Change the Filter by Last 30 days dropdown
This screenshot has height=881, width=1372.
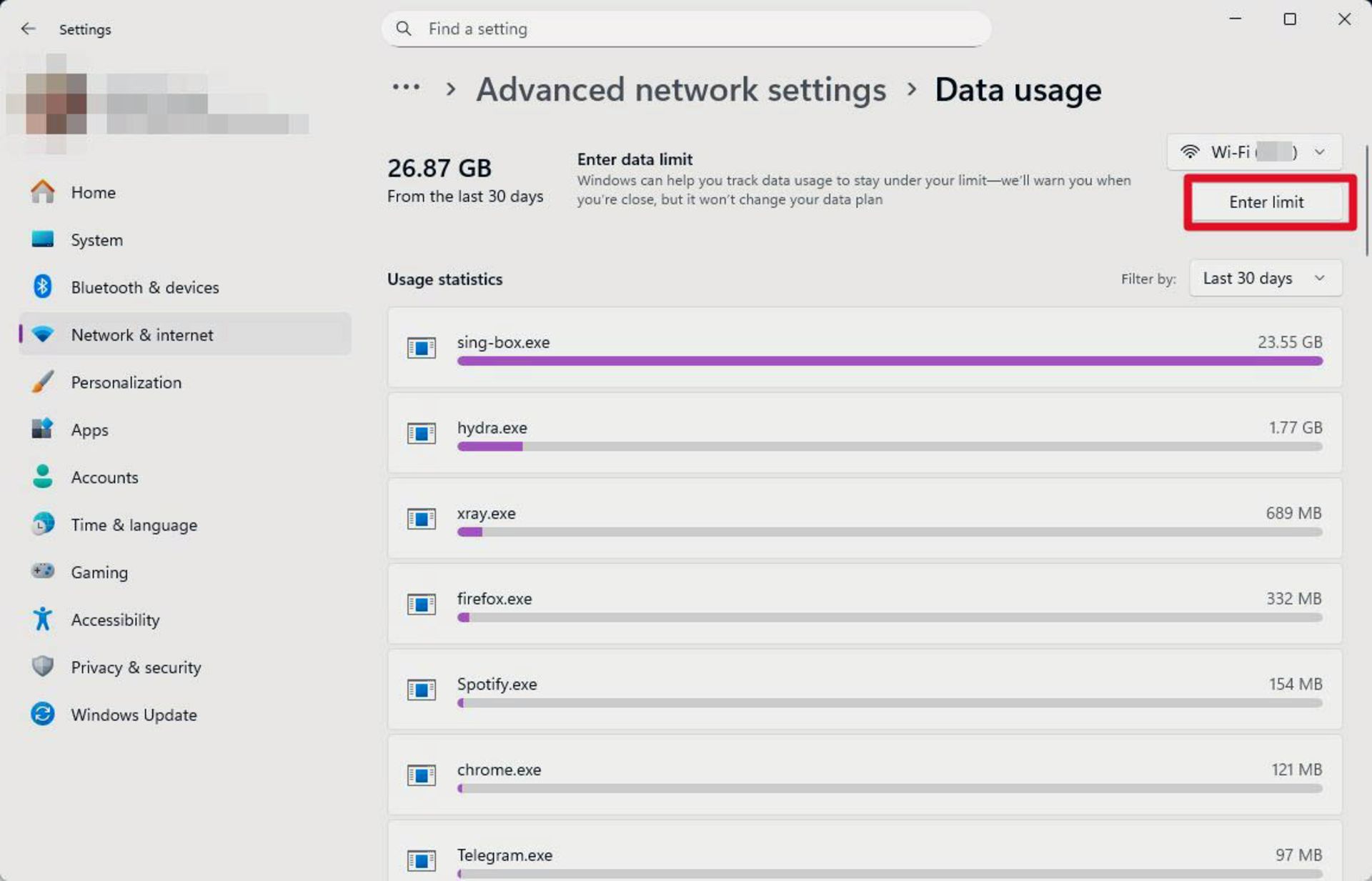1265,278
